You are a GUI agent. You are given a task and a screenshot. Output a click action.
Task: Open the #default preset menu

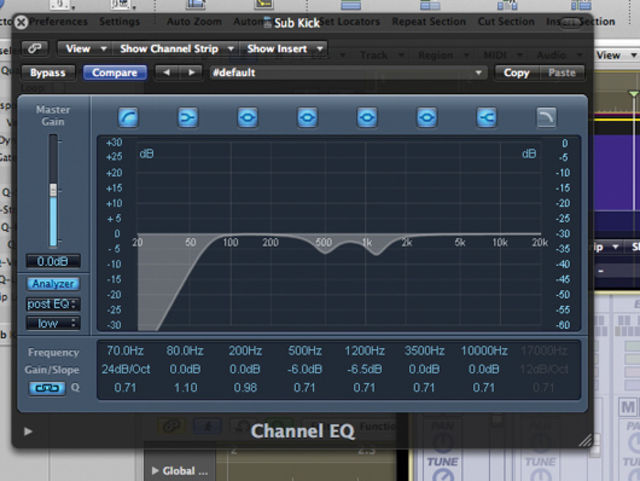pos(348,73)
